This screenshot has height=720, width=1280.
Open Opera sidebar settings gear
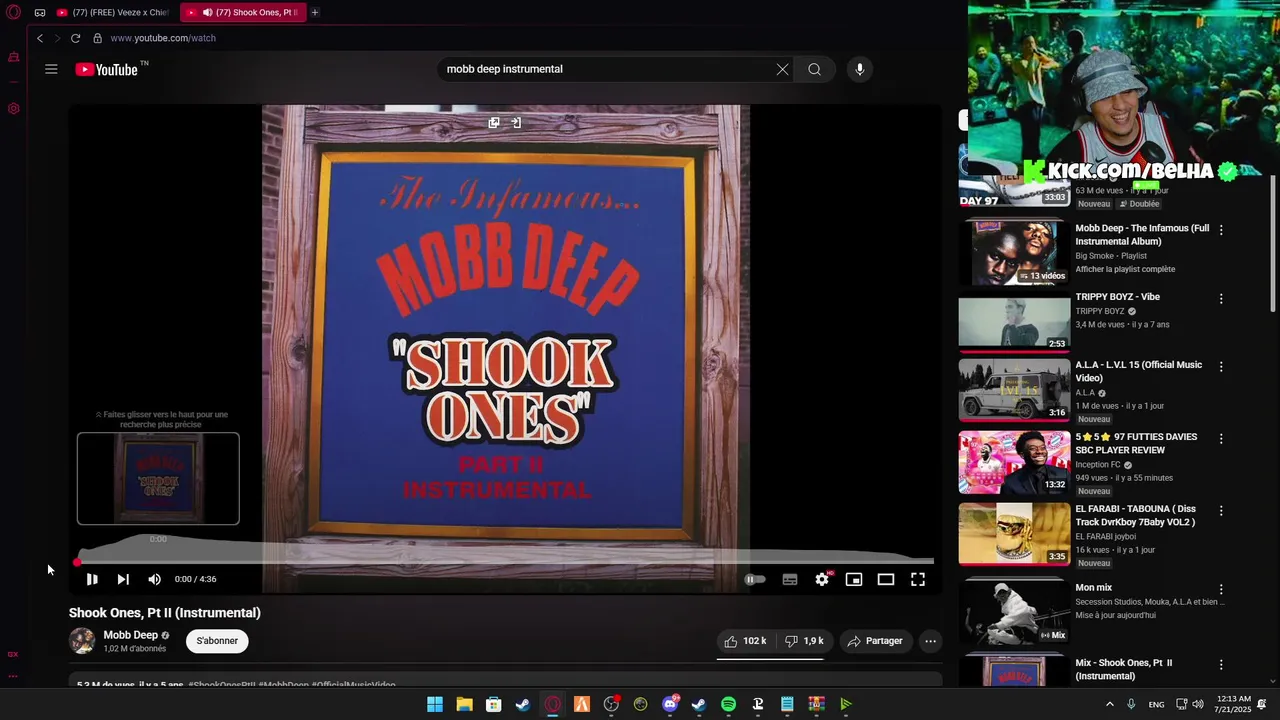coord(13,108)
